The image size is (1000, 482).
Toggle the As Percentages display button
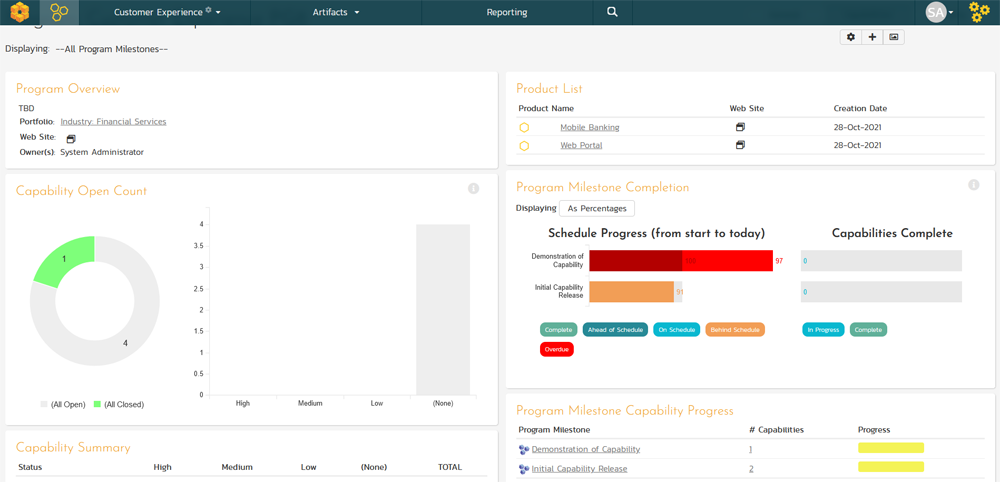[x=597, y=209]
